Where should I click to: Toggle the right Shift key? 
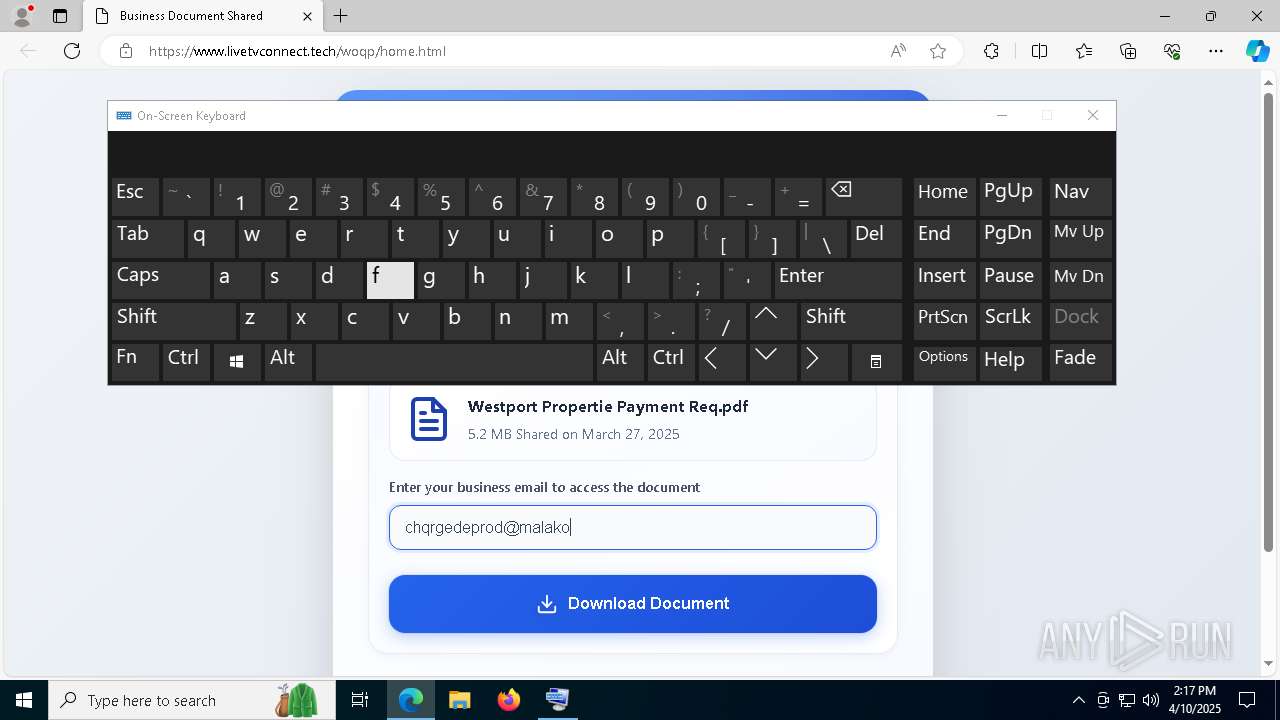851,320
